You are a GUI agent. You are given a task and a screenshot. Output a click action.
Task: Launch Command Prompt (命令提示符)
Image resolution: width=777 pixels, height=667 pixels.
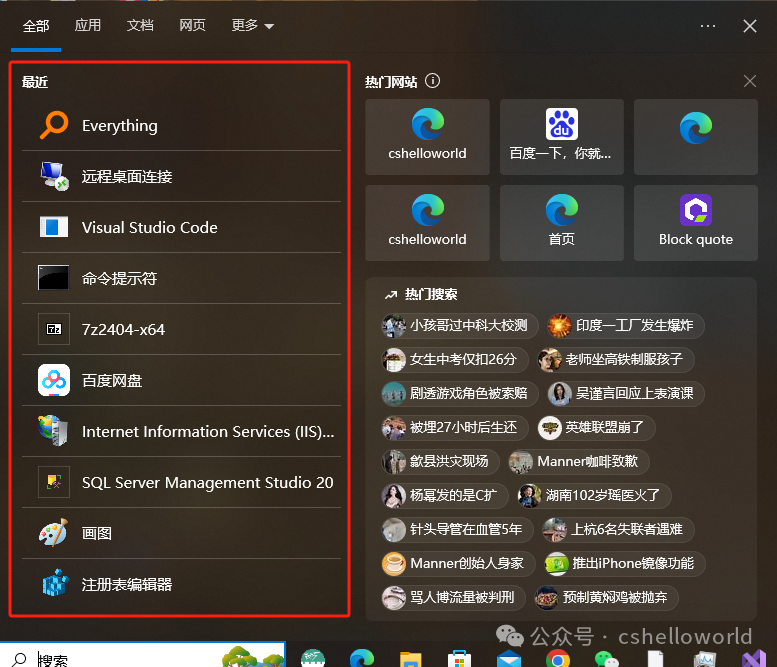pos(119,279)
